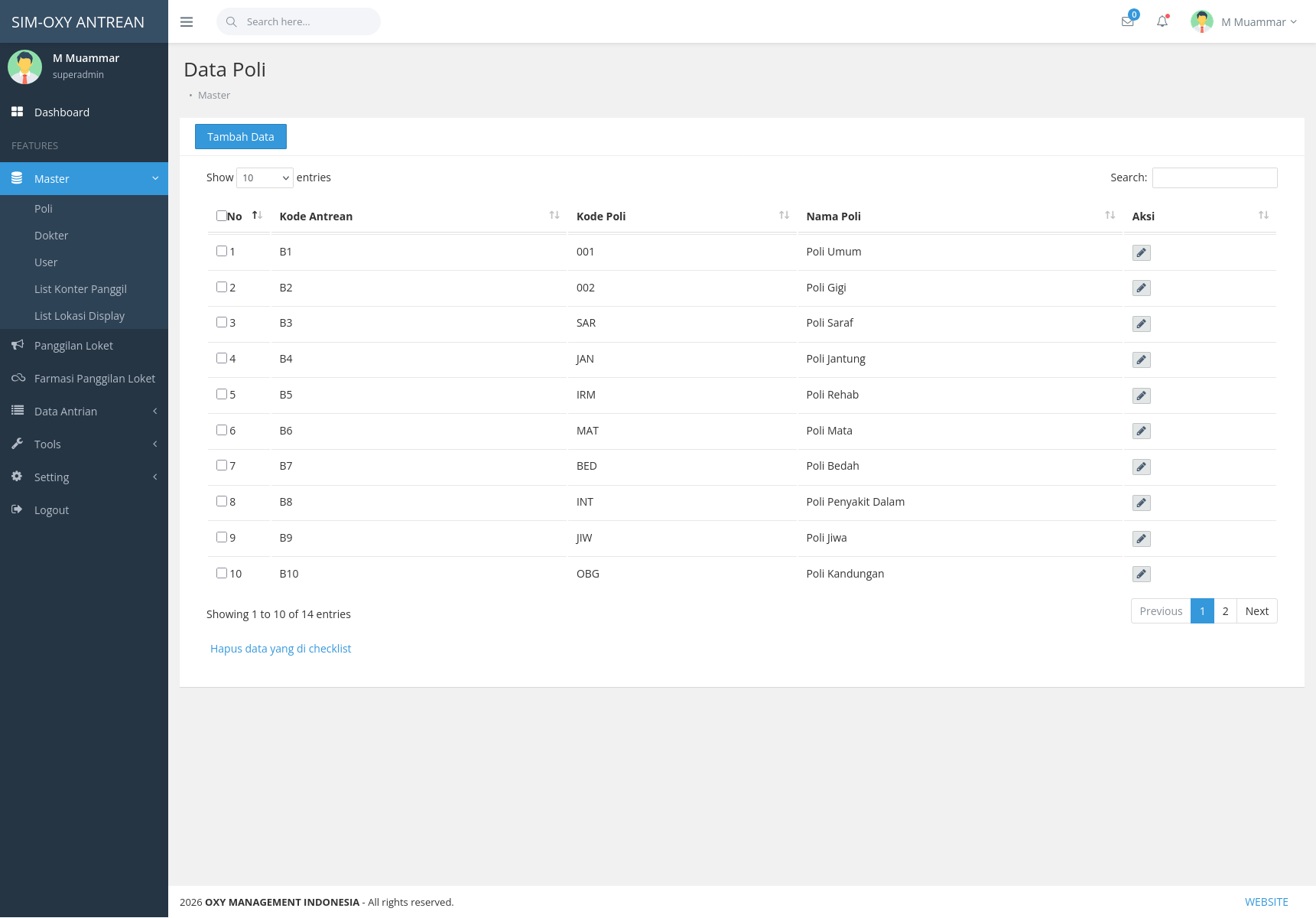Expand the Setting sidebar menu
Screen dimensions: 1316x918
click(x=84, y=477)
